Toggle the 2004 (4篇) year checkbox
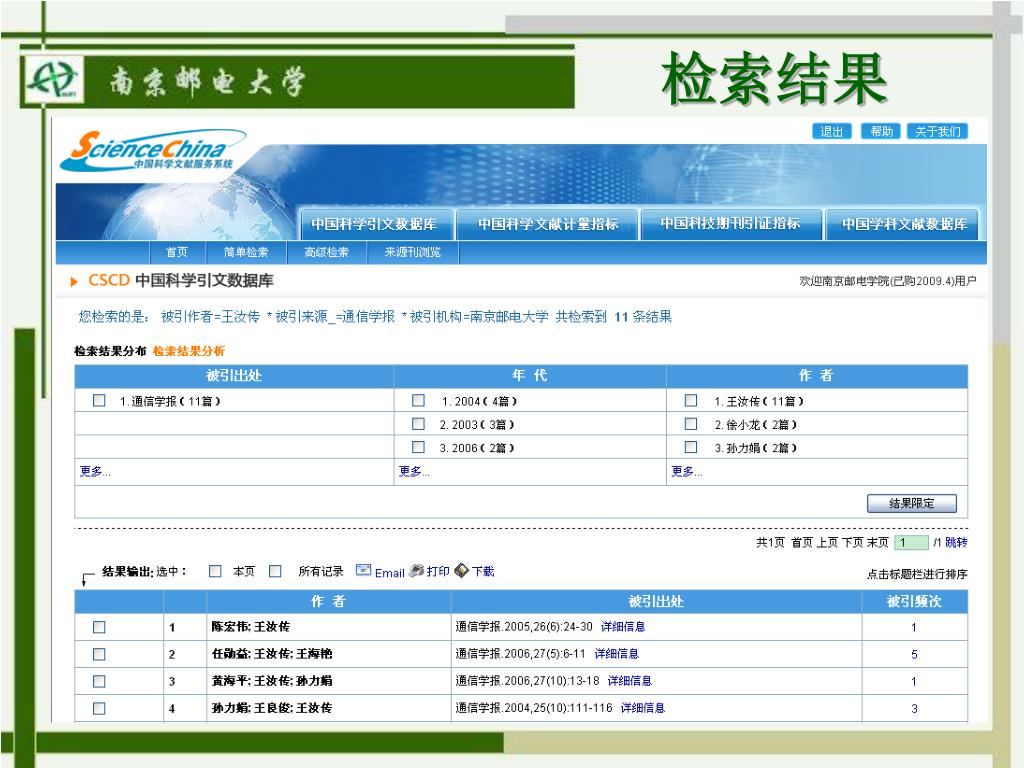This screenshot has width=1024, height=768. [418, 400]
